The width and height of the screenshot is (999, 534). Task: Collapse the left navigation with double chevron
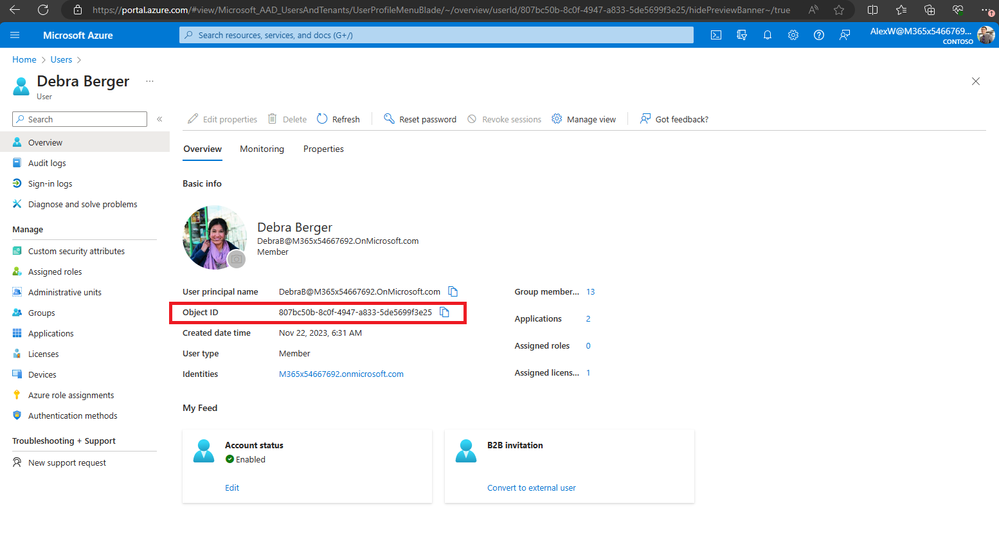[x=159, y=119]
